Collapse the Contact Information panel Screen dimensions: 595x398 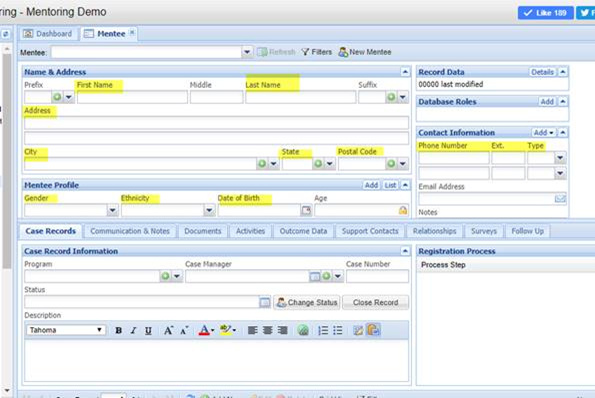[563, 132]
